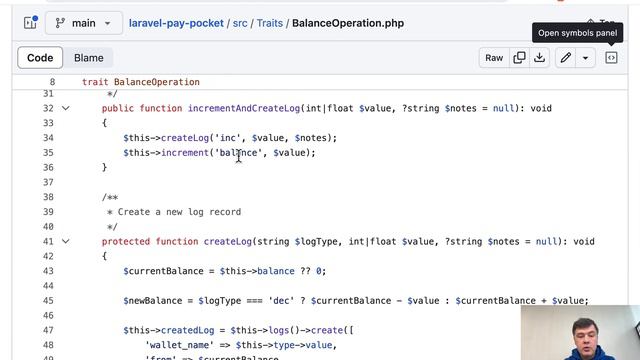Open the Raw file view
This screenshot has height=360, width=640.
click(x=494, y=58)
